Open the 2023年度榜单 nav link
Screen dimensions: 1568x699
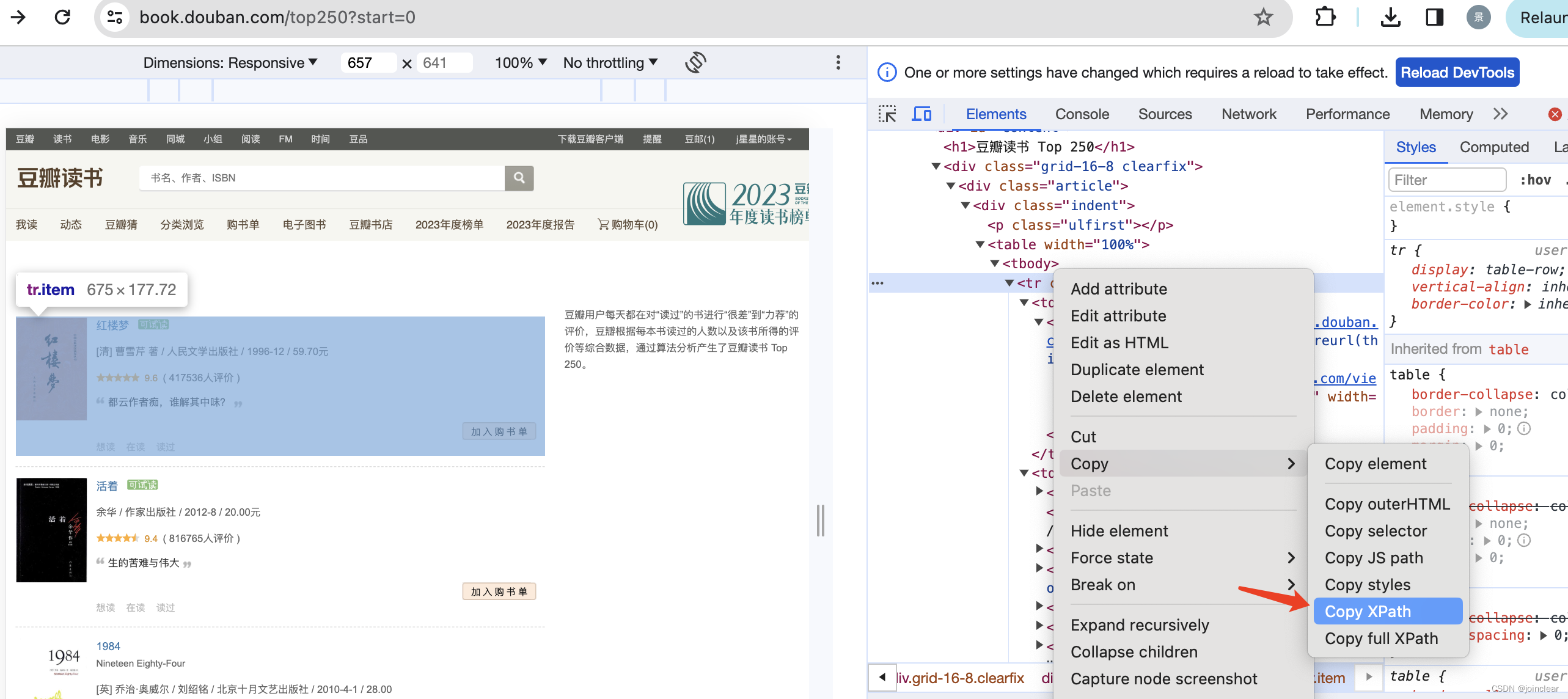point(449,225)
